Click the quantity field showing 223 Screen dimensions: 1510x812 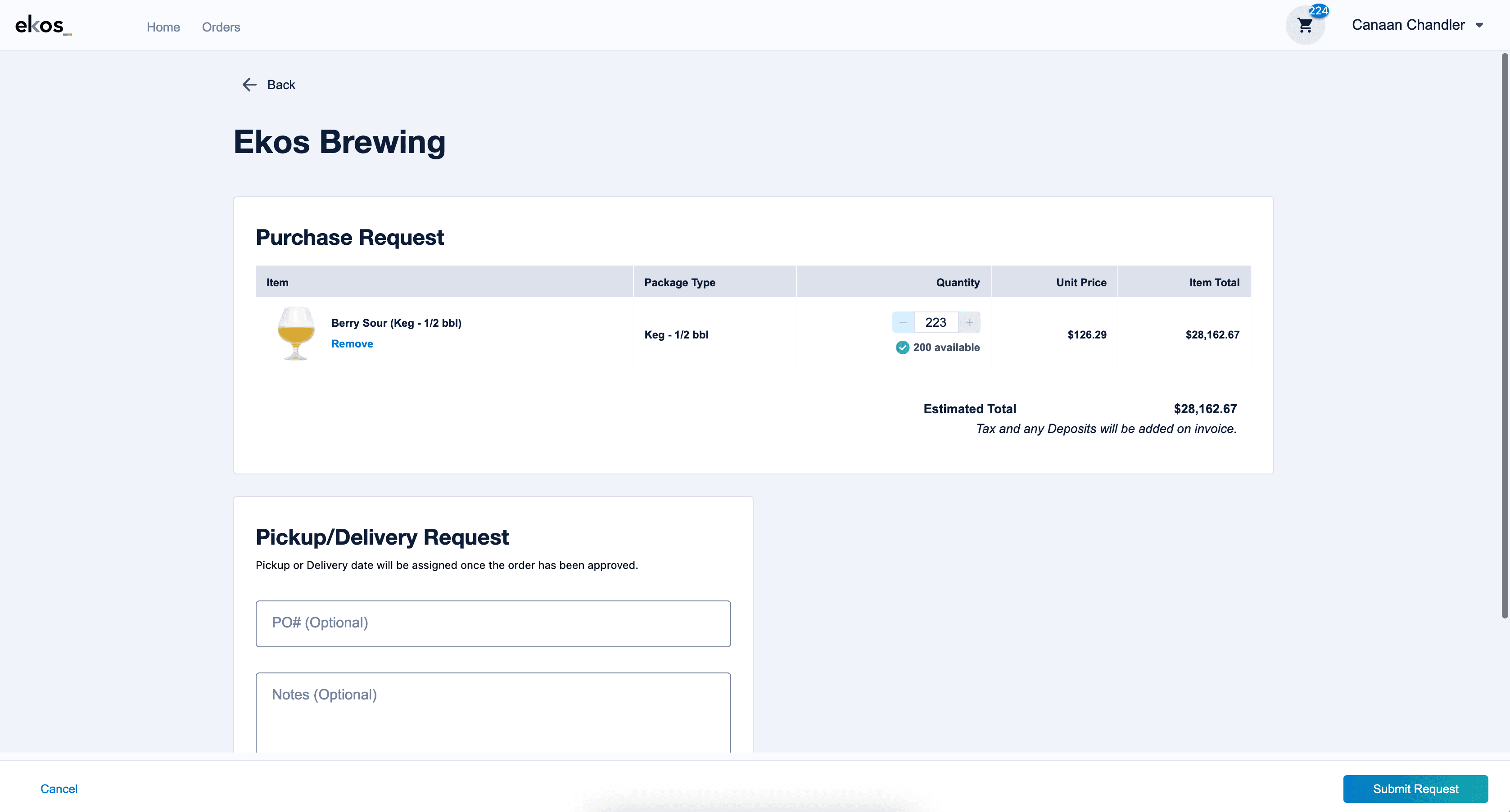936,322
